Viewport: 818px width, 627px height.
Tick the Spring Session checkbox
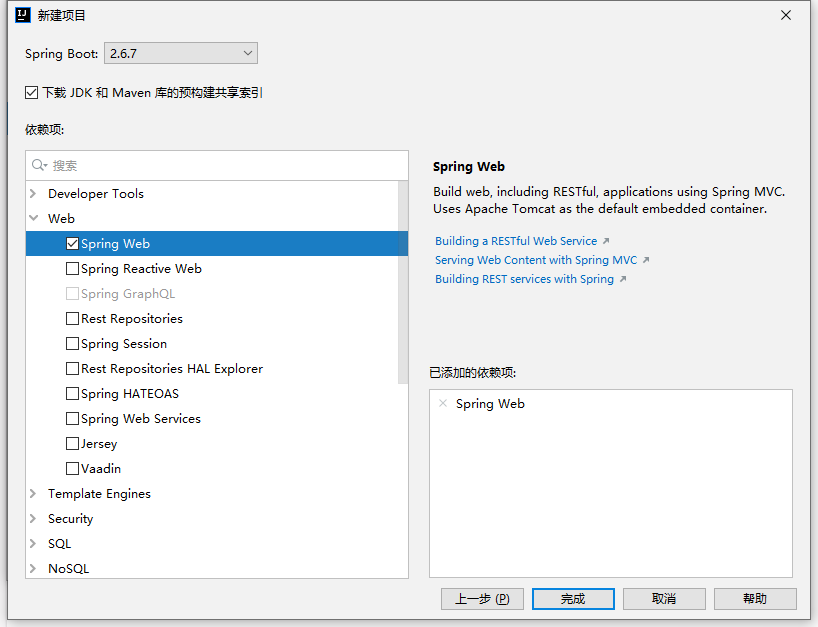72,344
